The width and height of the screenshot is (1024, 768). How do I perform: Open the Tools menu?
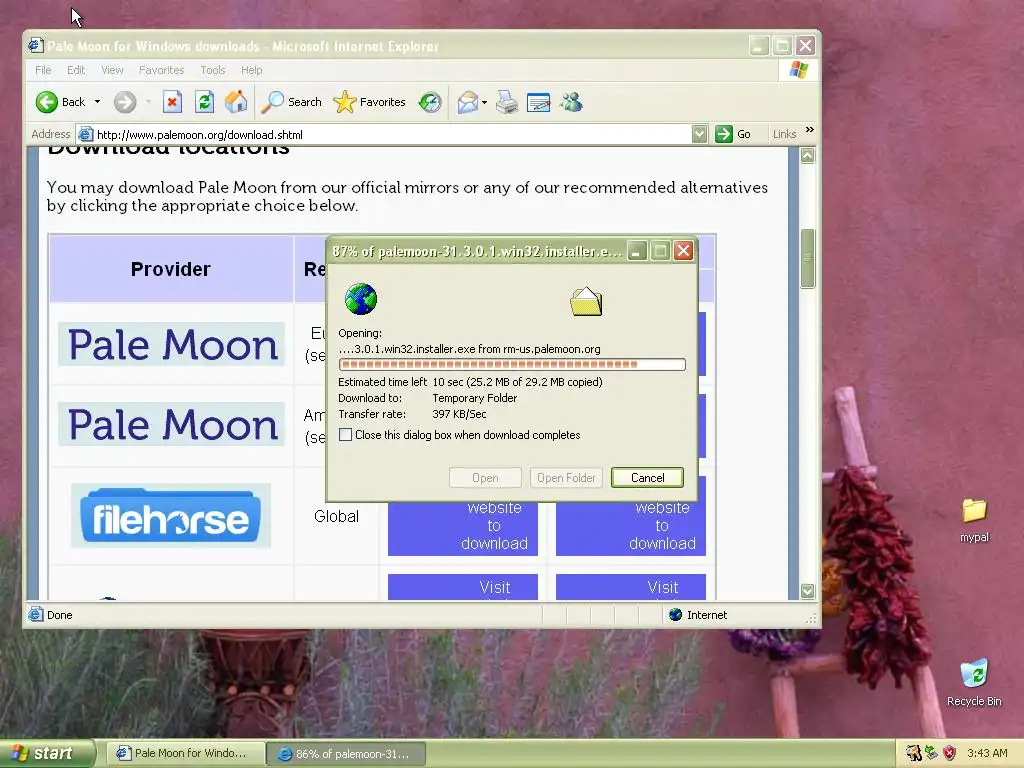(x=212, y=70)
